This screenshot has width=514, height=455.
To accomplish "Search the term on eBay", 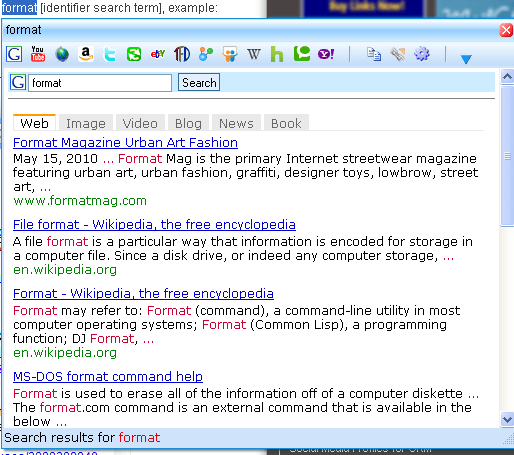I will 158,54.
